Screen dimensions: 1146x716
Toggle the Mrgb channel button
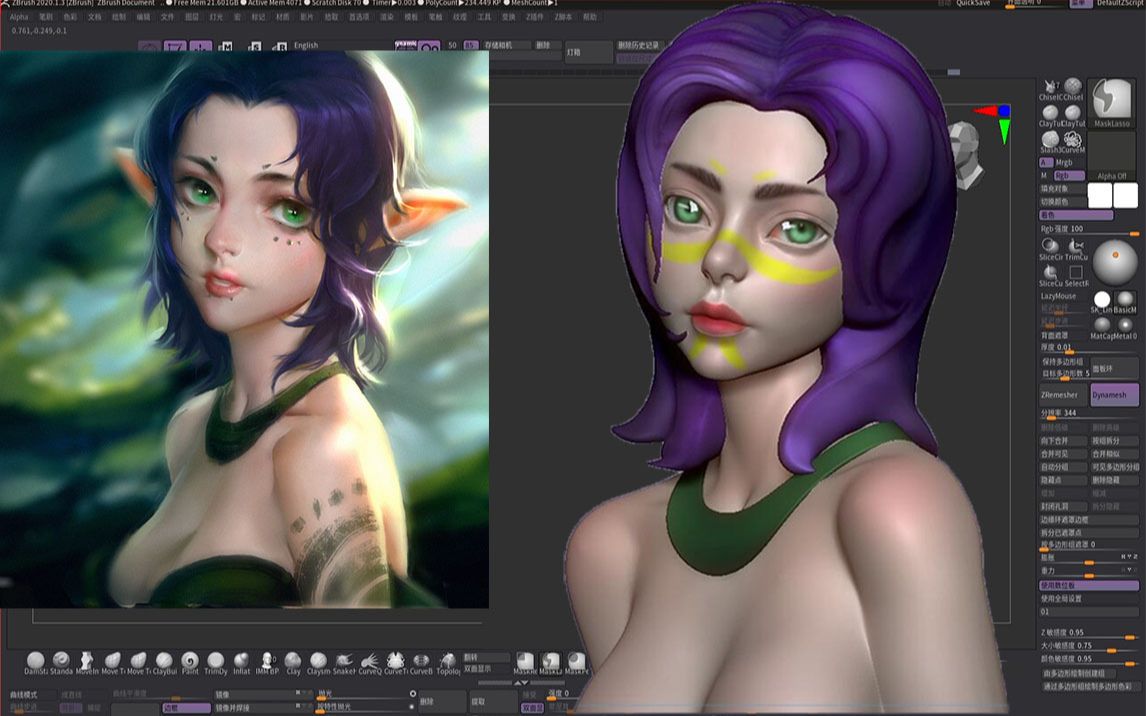coord(1064,162)
